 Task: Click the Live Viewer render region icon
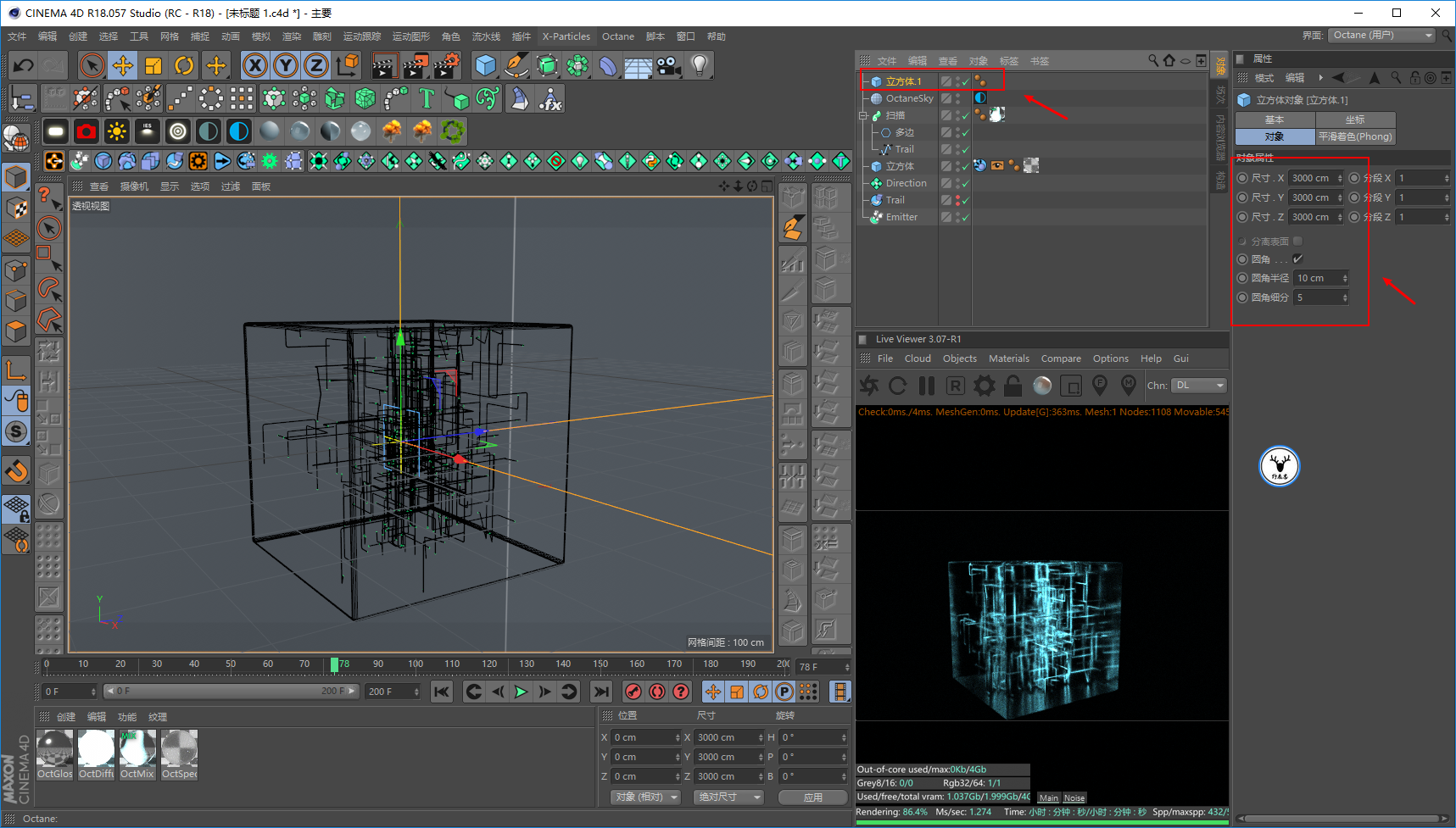pos(1071,386)
